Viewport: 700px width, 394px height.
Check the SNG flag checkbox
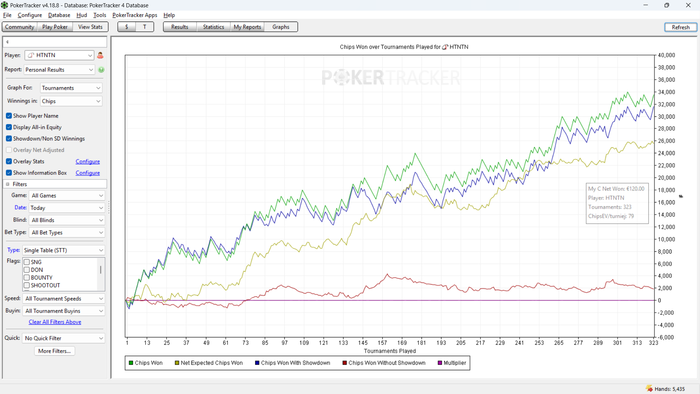coord(27,262)
